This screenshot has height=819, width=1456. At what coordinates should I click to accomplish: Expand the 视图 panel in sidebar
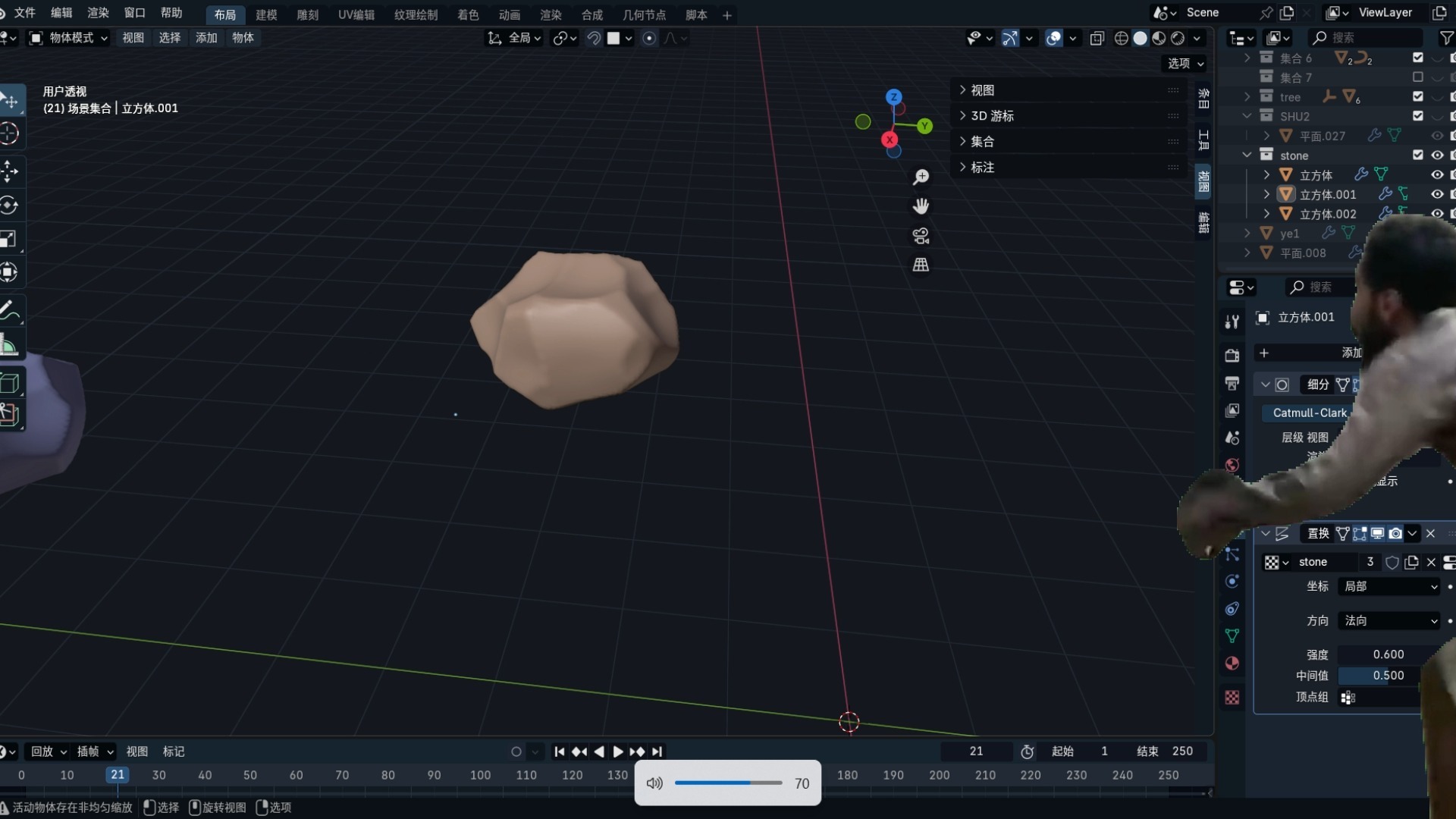coord(1069,90)
